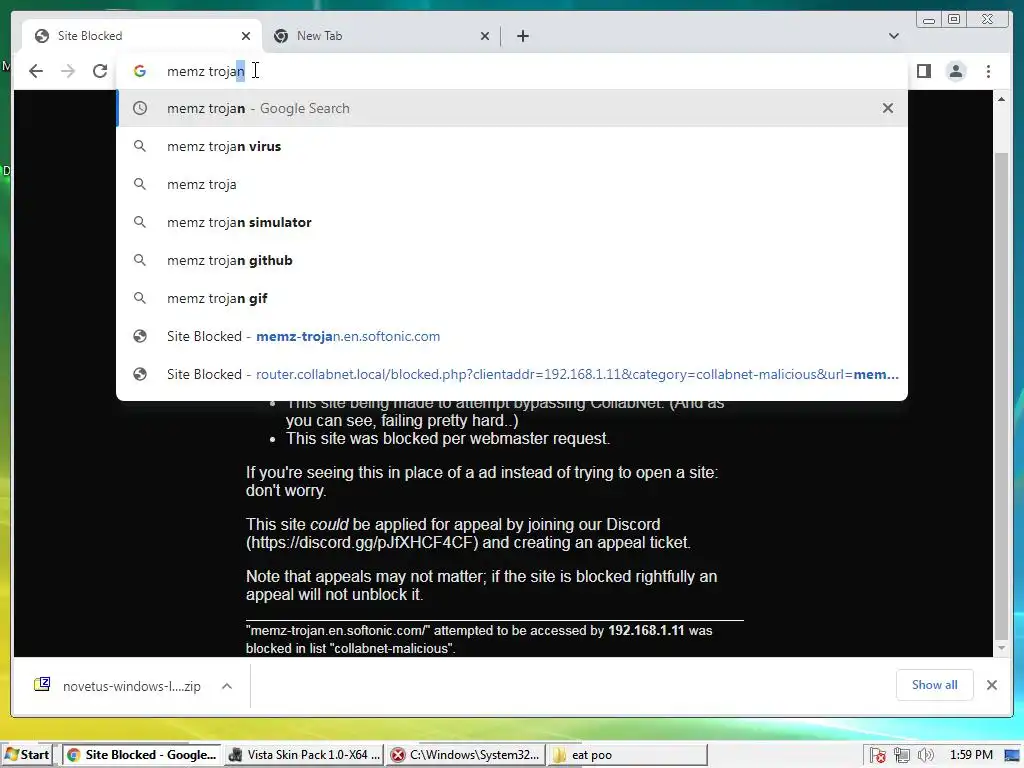
Task: Switch to the New Tab tab
Action: (381, 36)
